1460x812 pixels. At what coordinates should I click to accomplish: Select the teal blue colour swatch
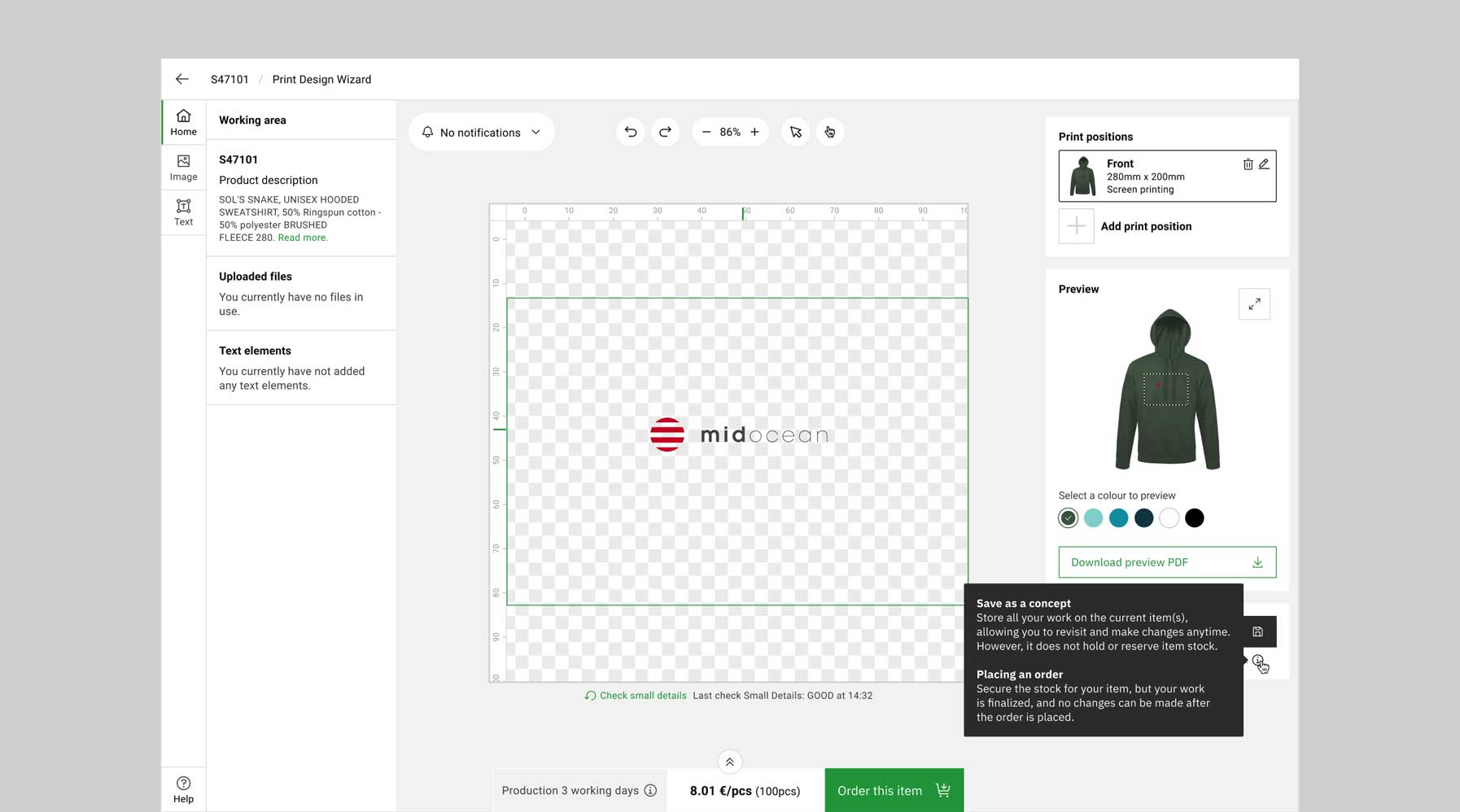pyautogui.click(x=1118, y=517)
